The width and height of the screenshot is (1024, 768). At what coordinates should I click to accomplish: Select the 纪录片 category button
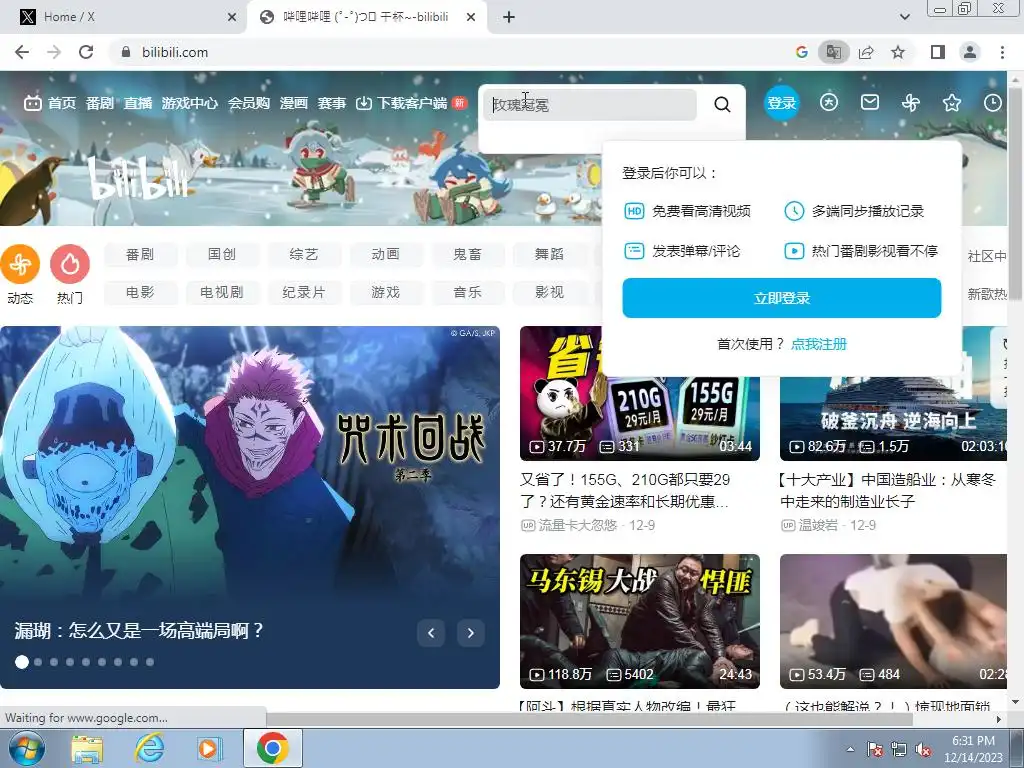(304, 293)
